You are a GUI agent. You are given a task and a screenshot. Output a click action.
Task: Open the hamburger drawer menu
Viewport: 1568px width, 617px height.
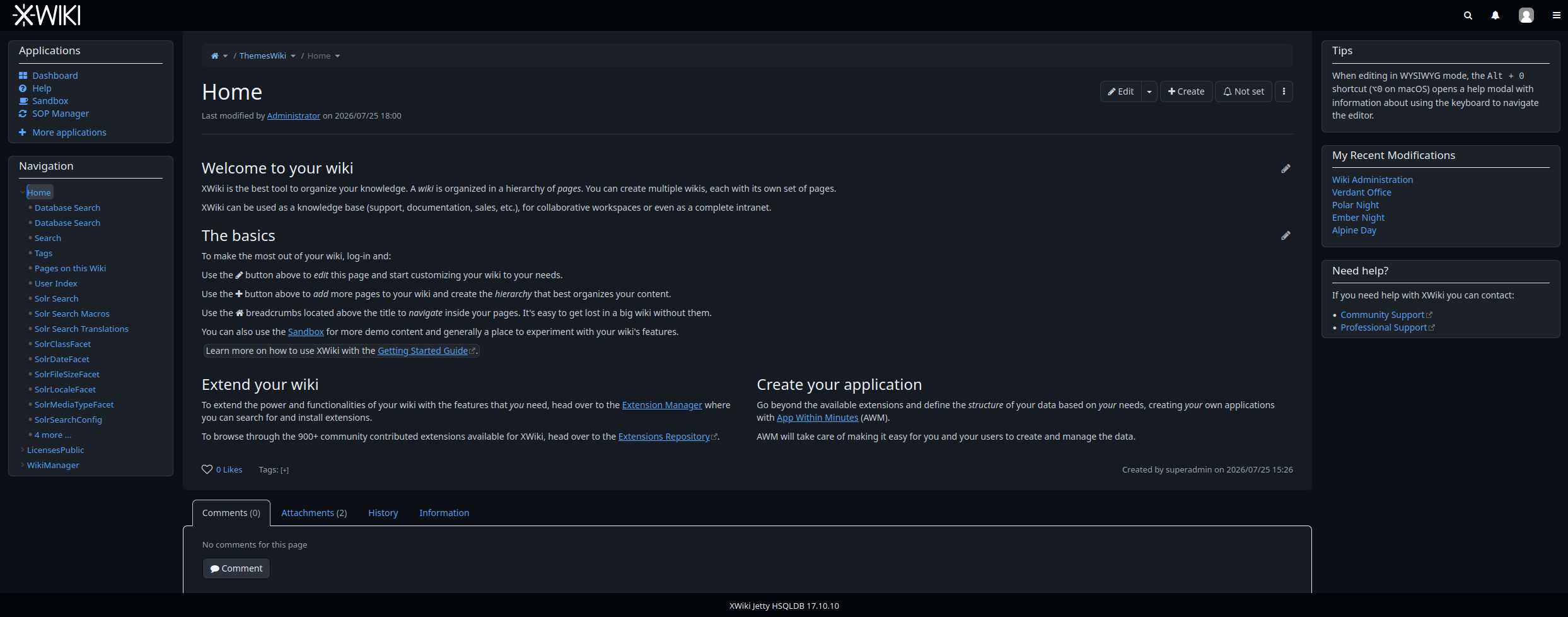point(1556,15)
